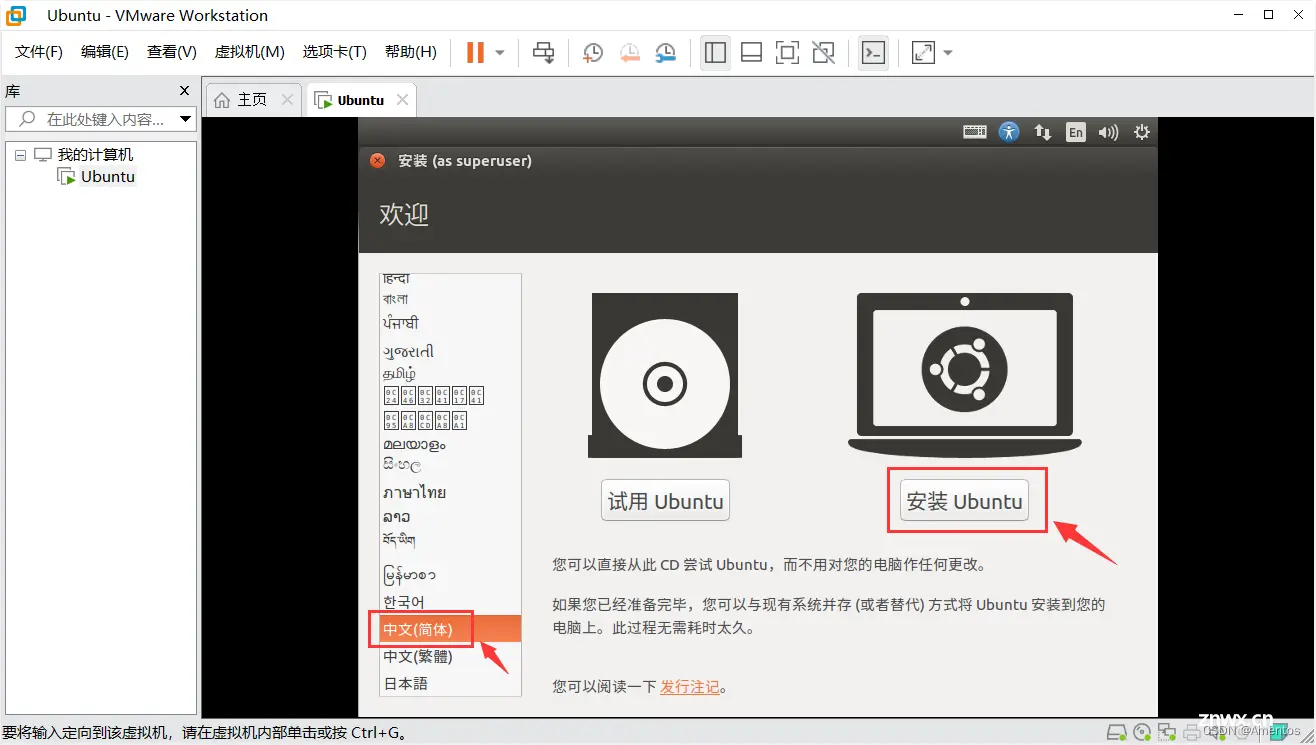Viewport: 1316px width, 745px height.
Task: Close the 主页 tab
Action: (x=287, y=100)
